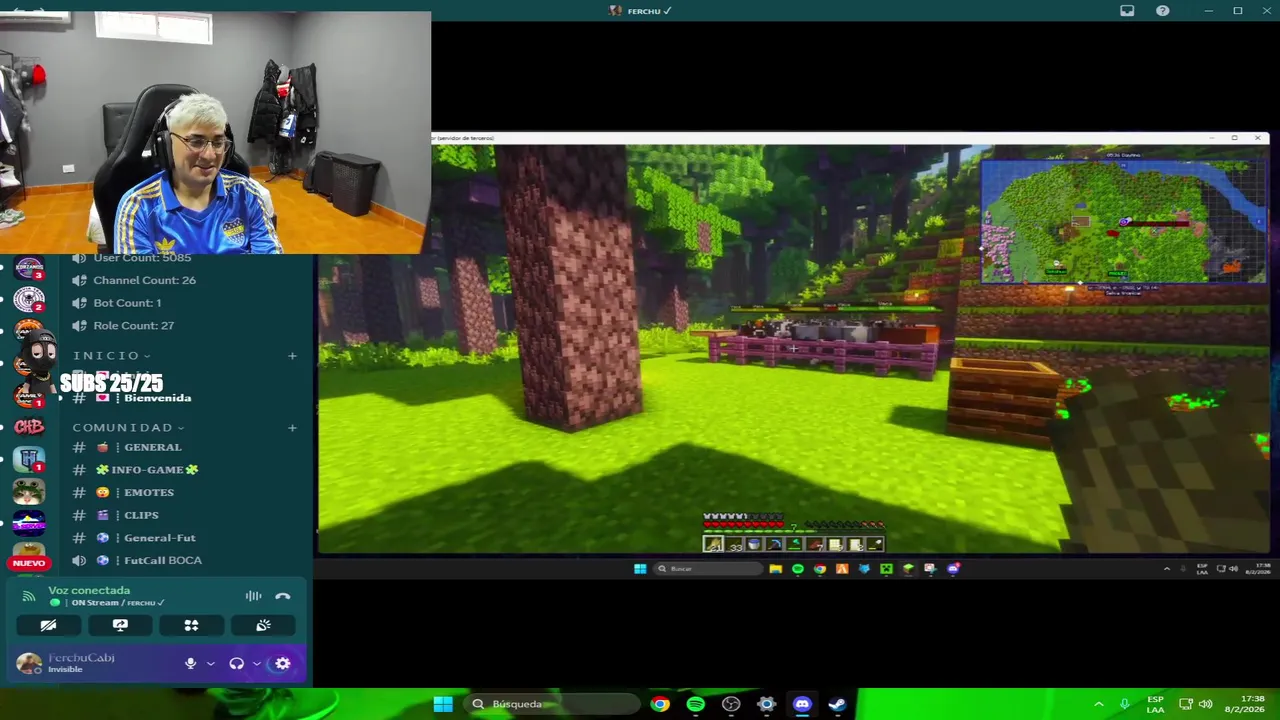Click streamed taskbar Minecraft creeper icon
Image resolution: width=1280 pixels, height=720 pixels.
886,569
